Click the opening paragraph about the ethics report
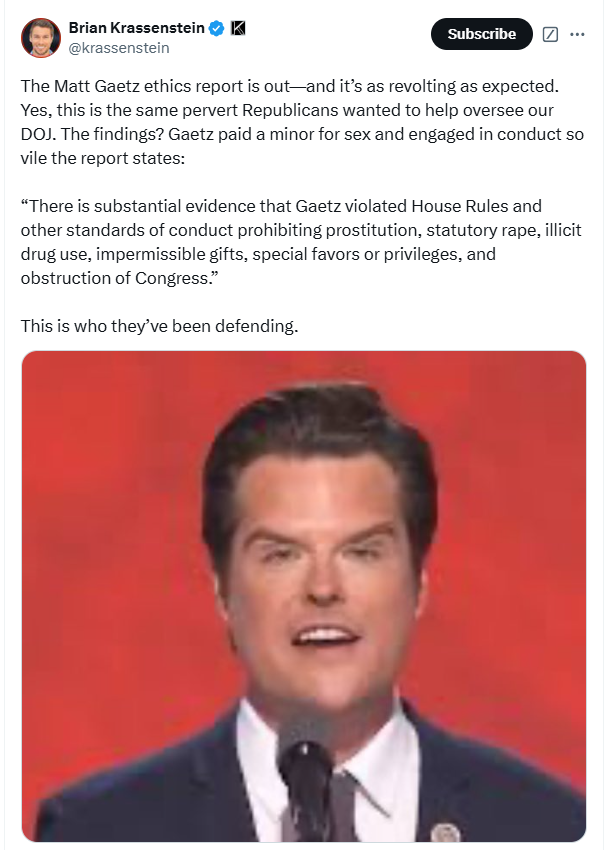The width and height of the screenshot is (607, 850). point(302,122)
